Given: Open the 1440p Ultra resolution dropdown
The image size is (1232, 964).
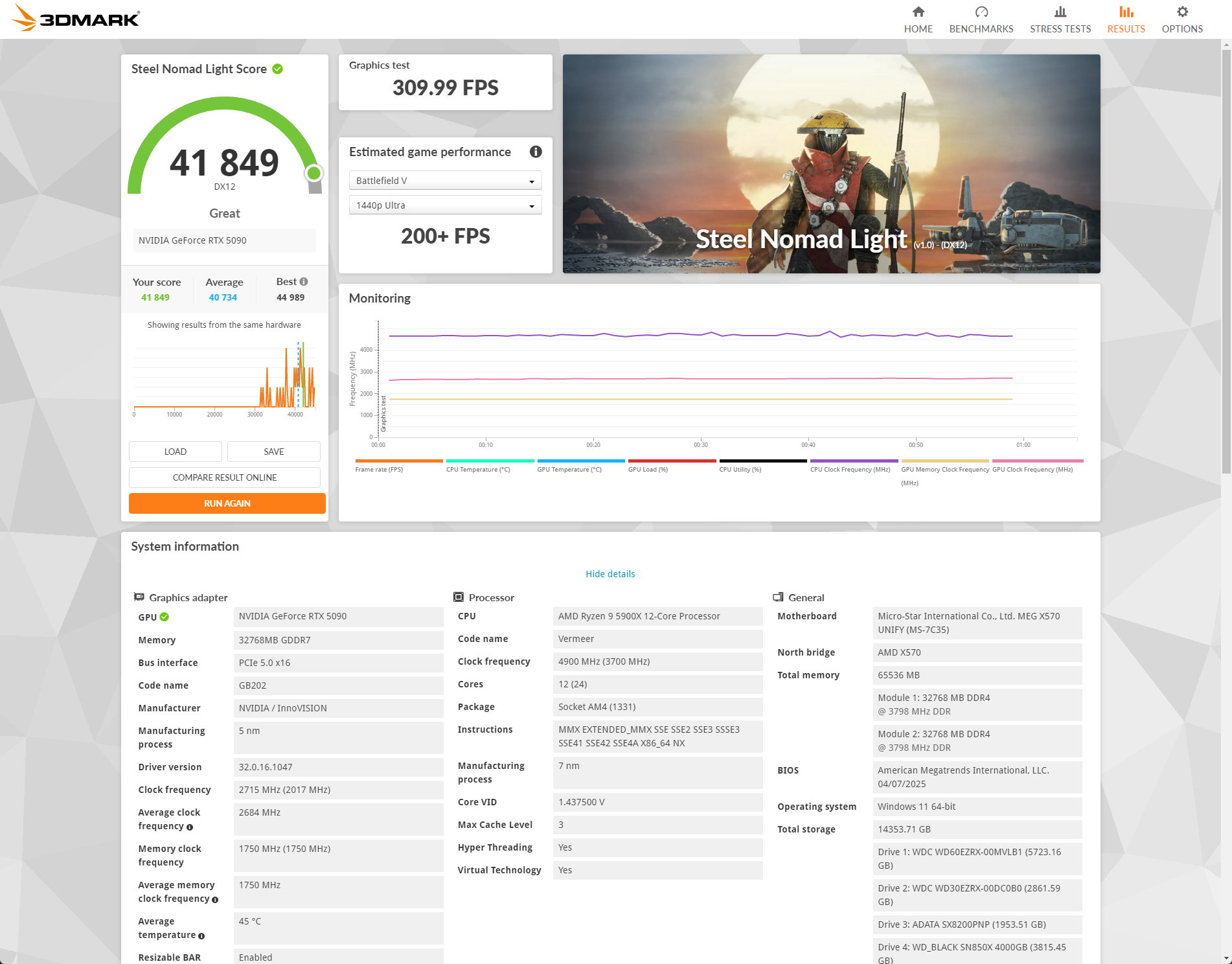Looking at the screenshot, I should (x=445, y=205).
